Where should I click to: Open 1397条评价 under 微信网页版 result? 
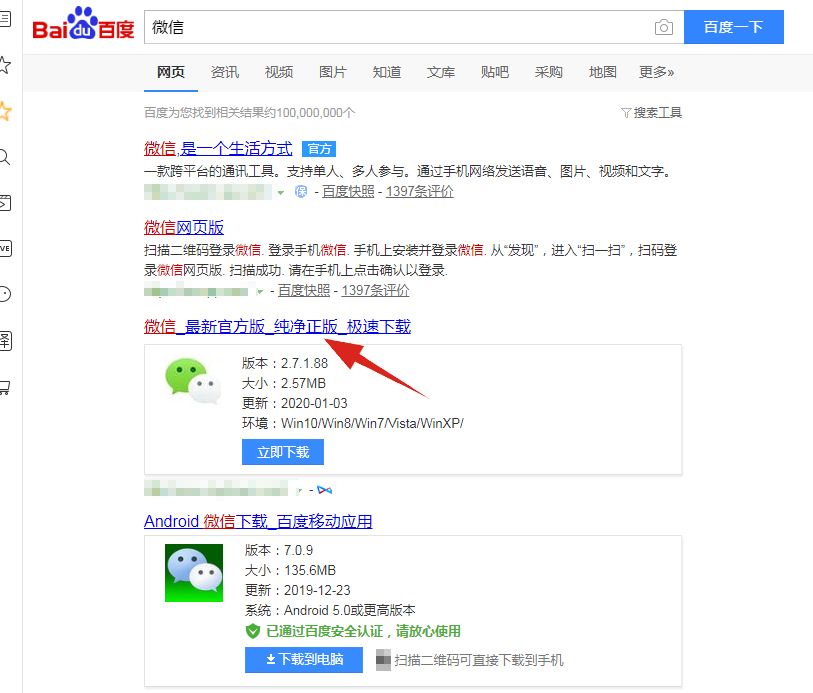375,291
